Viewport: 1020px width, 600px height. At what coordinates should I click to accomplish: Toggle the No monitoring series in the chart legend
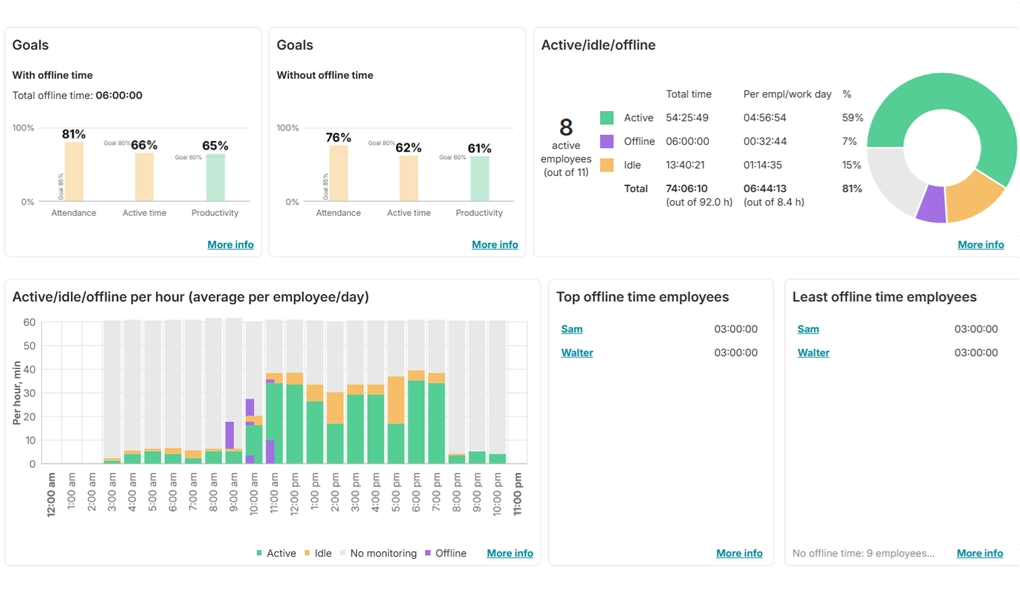click(x=378, y=553)
